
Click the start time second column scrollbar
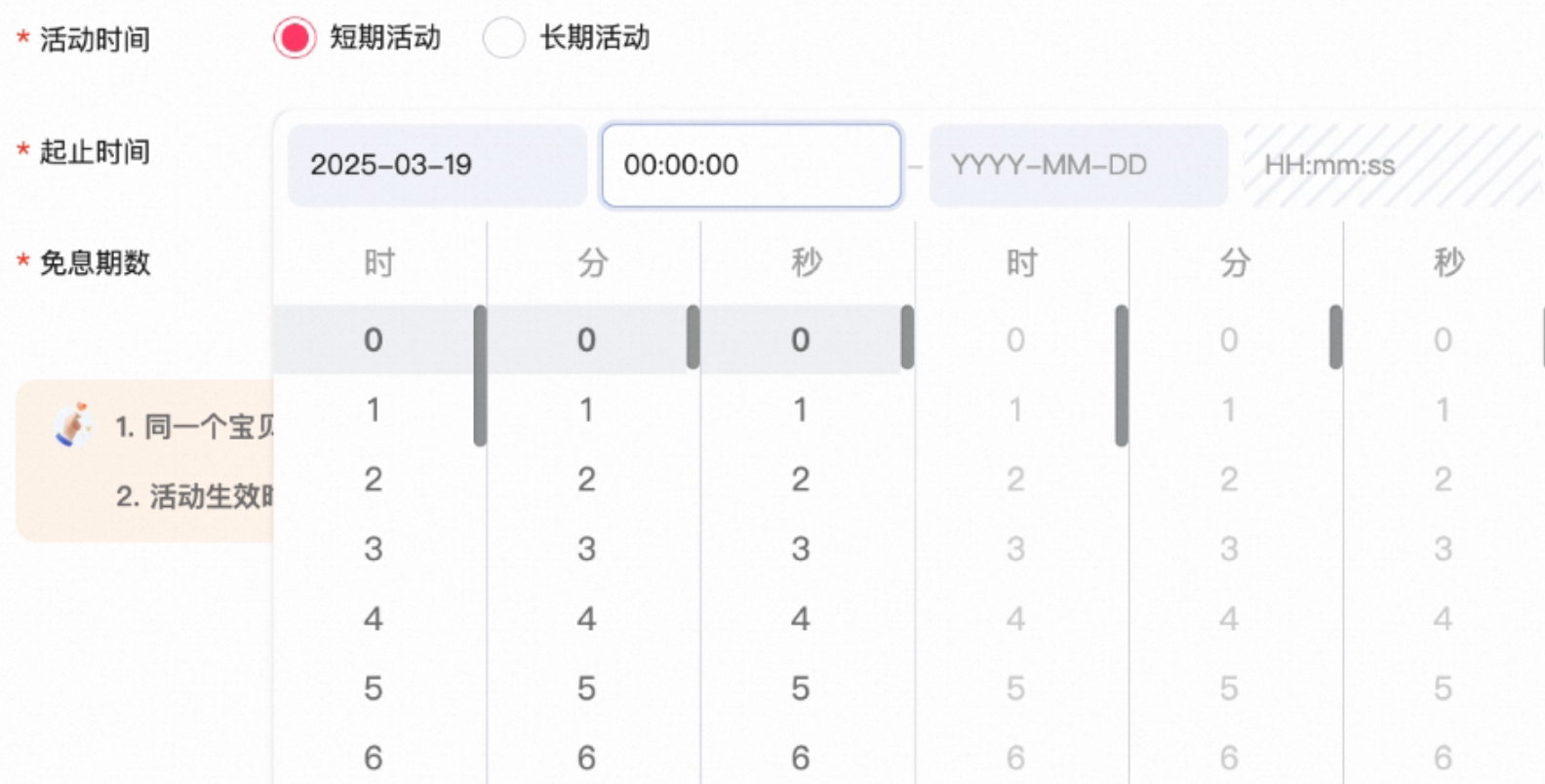[908, 337]
